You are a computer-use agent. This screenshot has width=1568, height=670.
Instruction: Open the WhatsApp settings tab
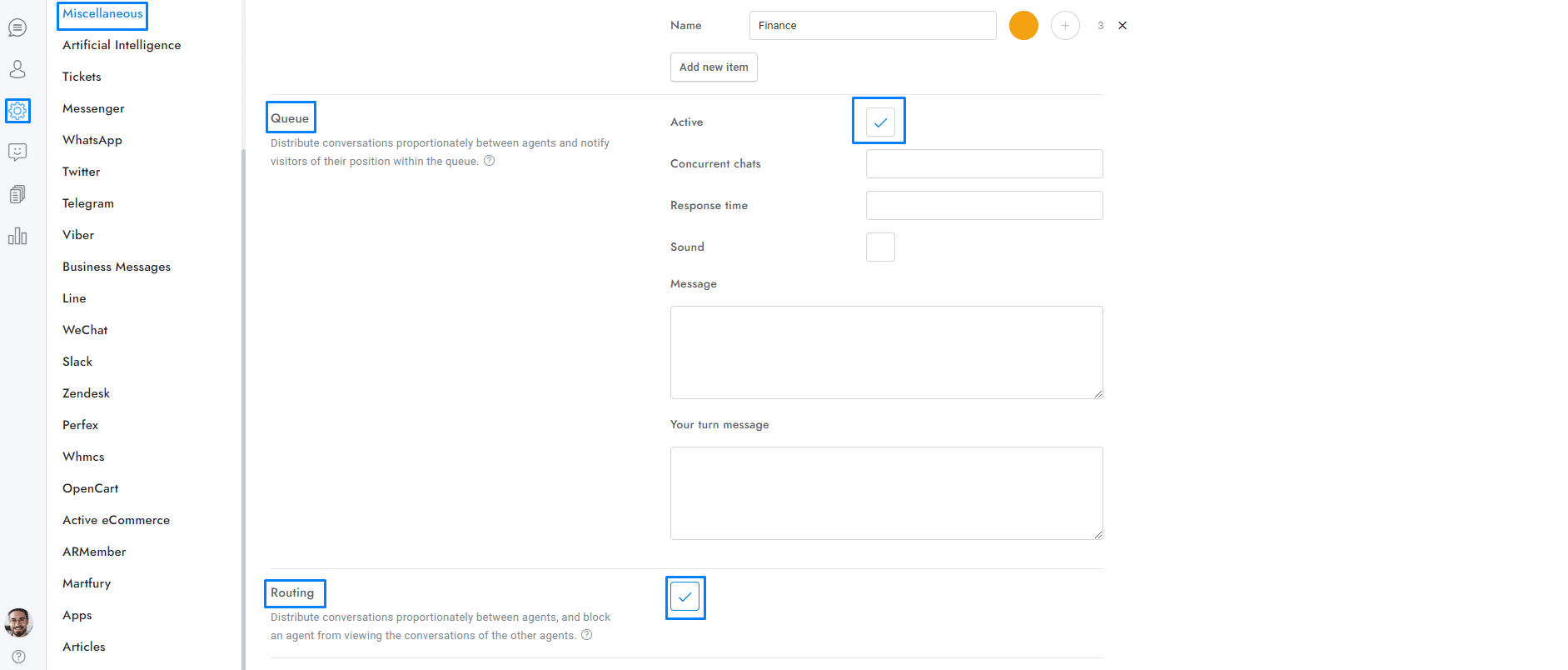tap(92, 140)
